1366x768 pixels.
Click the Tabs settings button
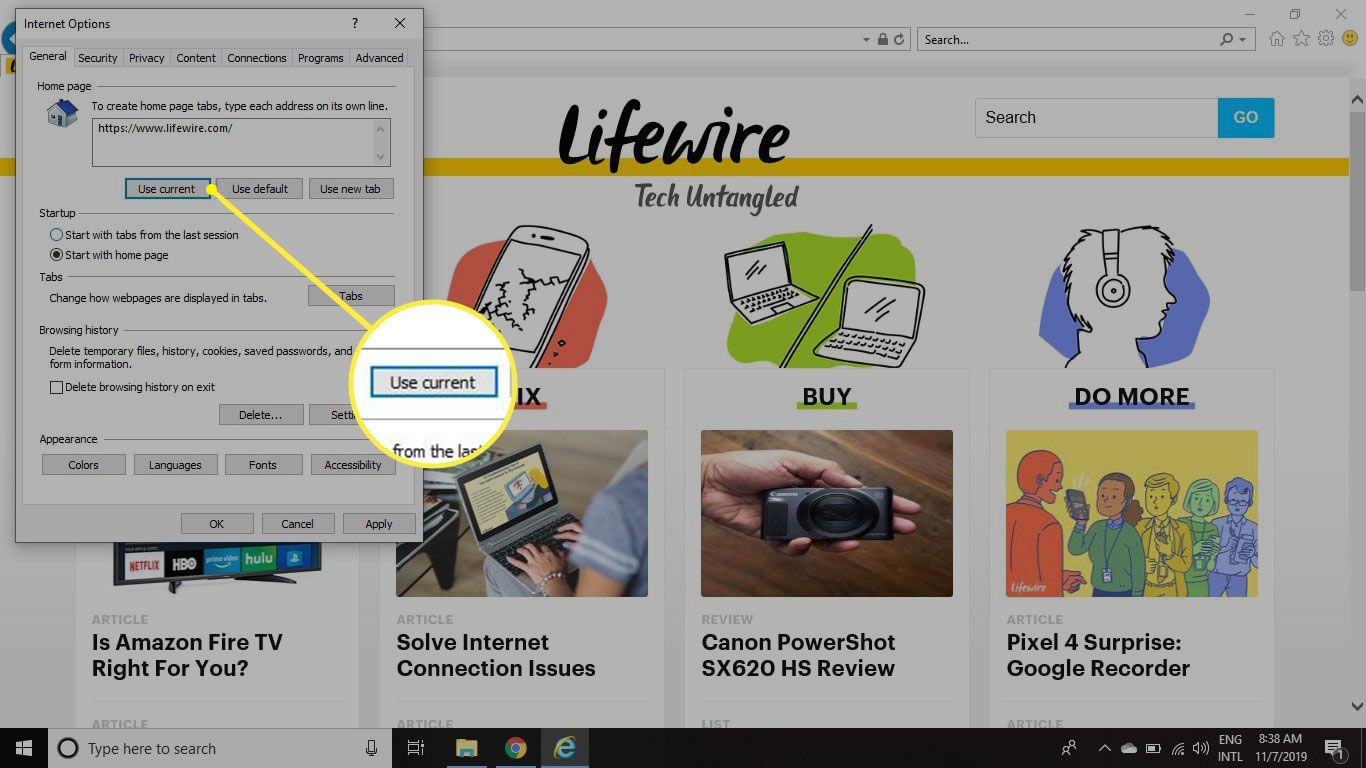351,296
